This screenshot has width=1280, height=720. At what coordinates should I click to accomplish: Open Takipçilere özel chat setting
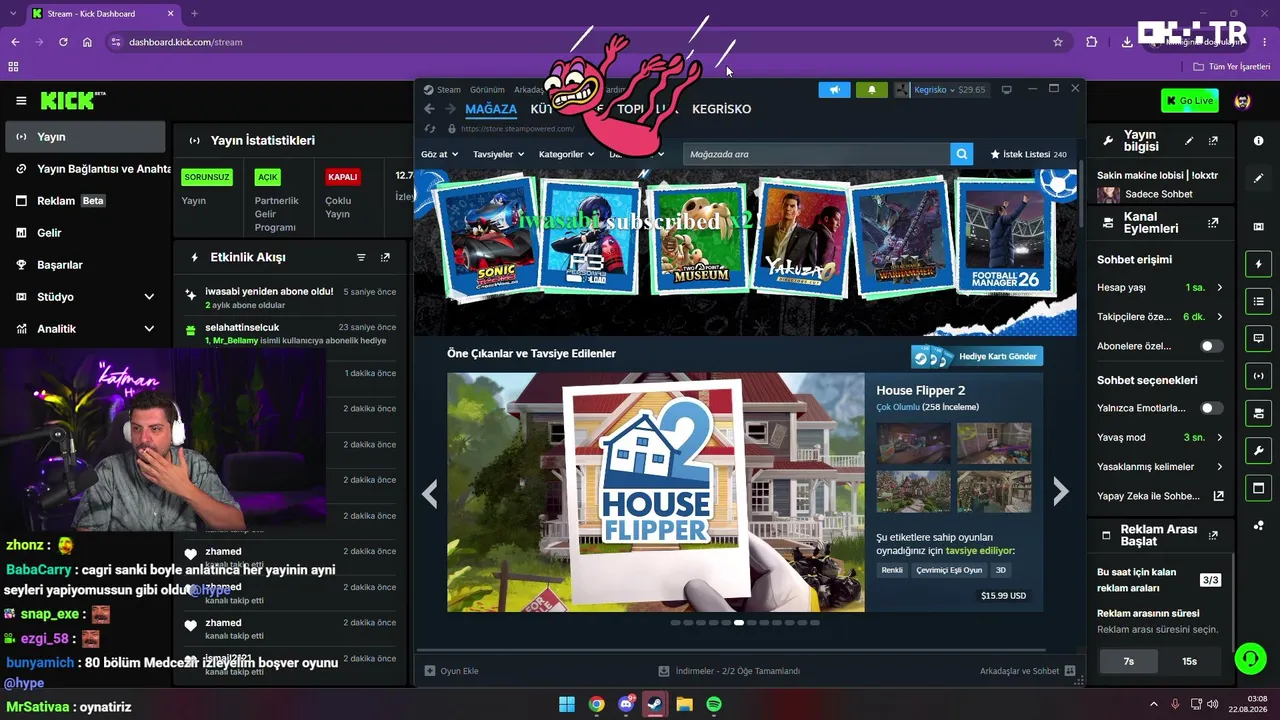(1160, 316)
